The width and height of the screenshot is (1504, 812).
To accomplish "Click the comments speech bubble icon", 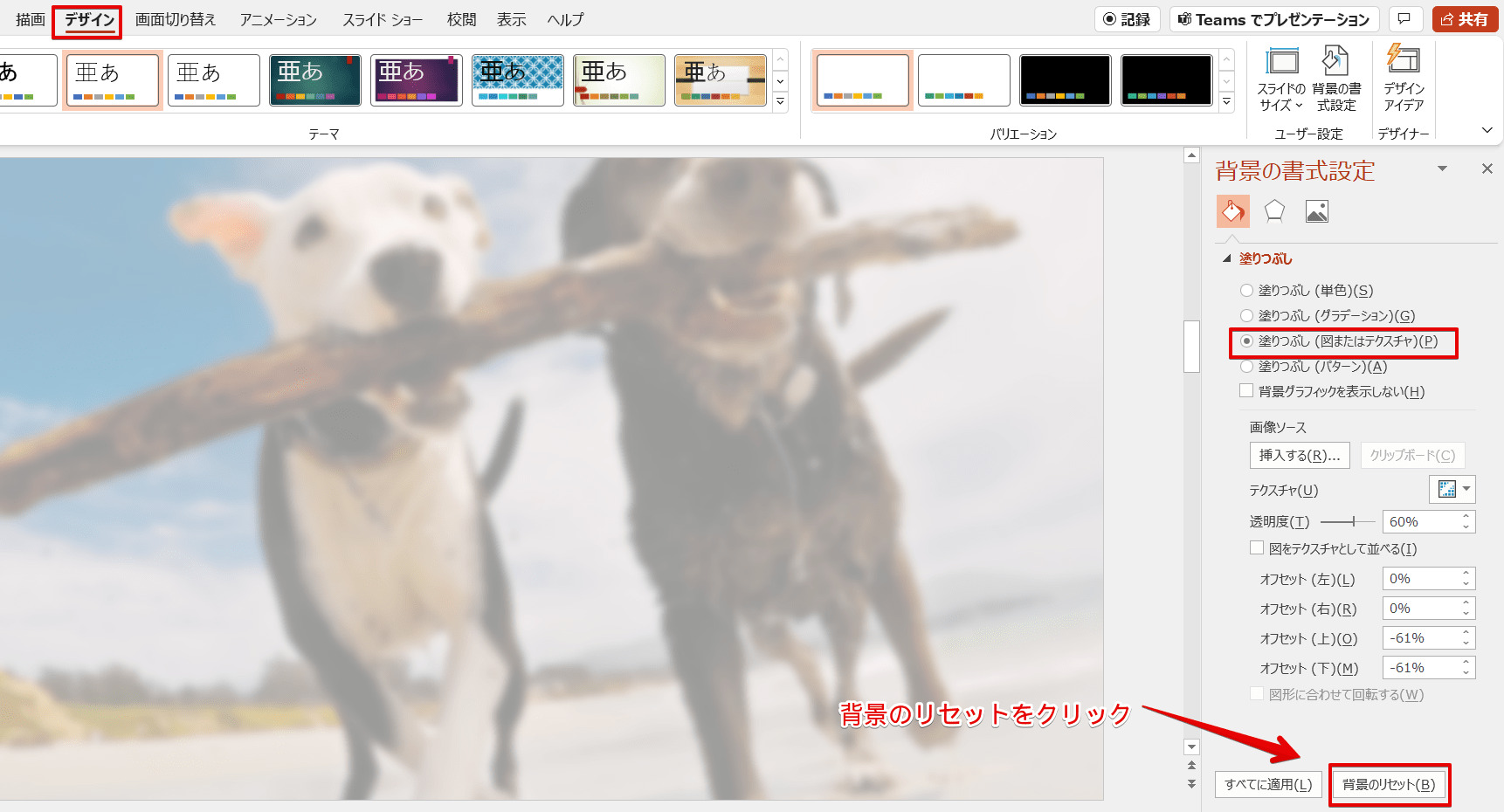I will (x=1404, y=19).
